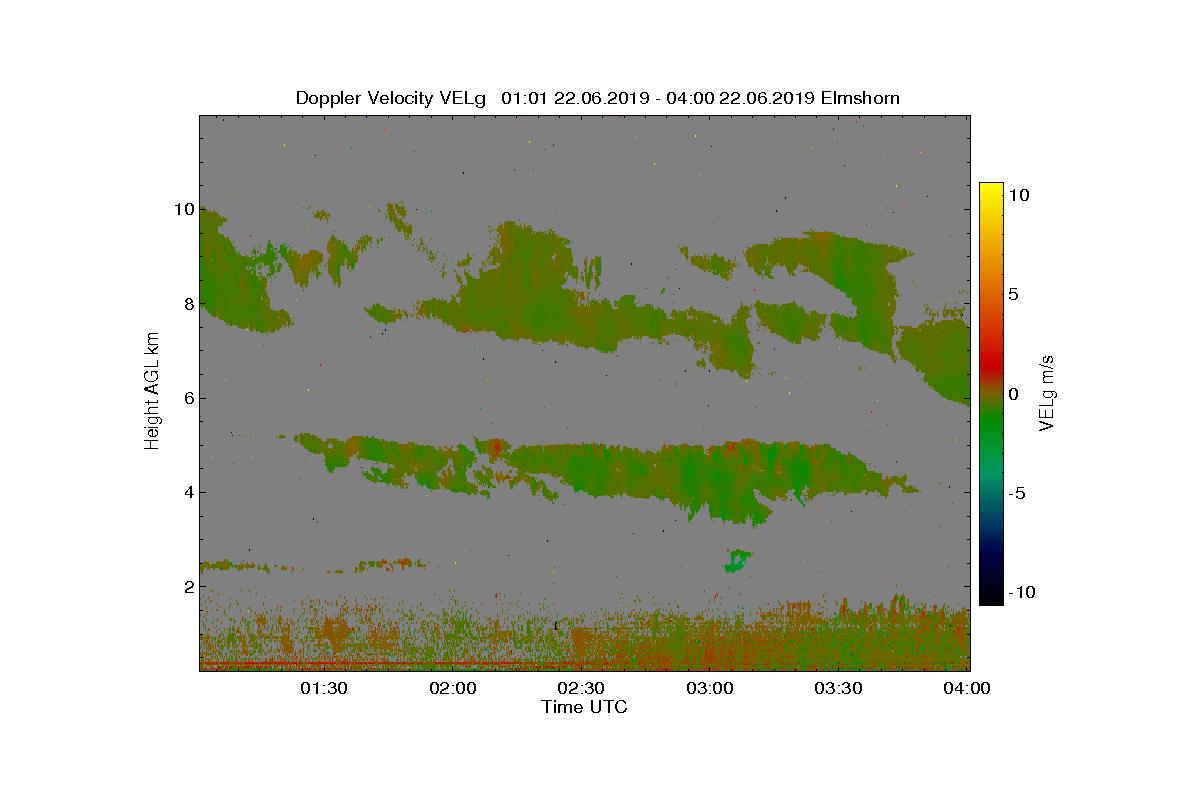Image resolution: width=1200 pixels, height=800 pixels.
Task: Click the colorbar tick label 10
Action: (x=1019, y=196)
